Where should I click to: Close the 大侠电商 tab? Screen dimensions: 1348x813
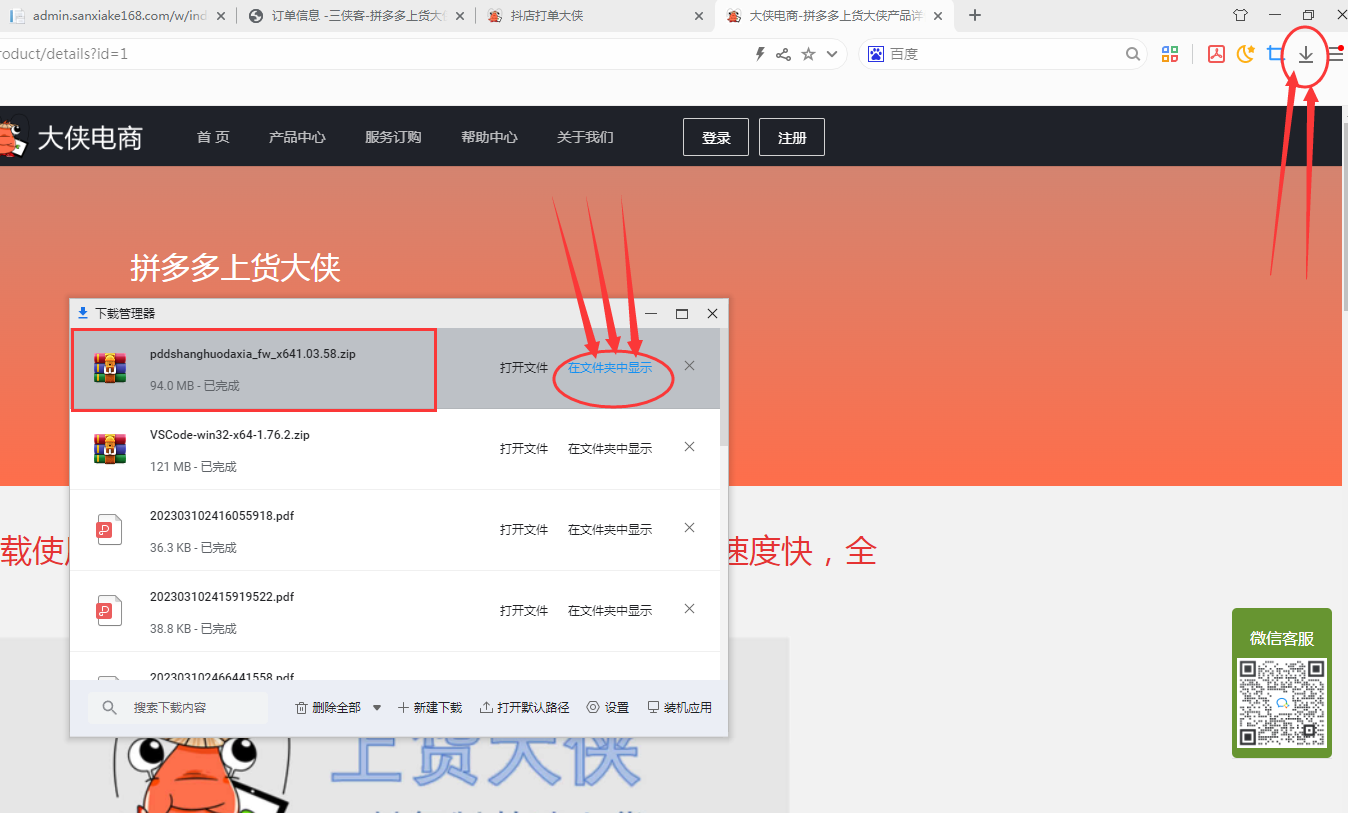click(x=937, y=16)
